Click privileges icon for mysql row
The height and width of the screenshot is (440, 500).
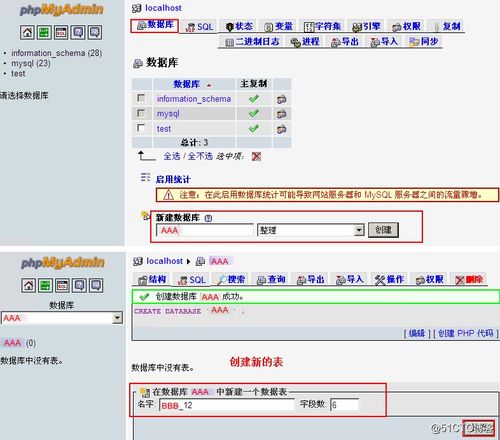click(x=281, y=114)
